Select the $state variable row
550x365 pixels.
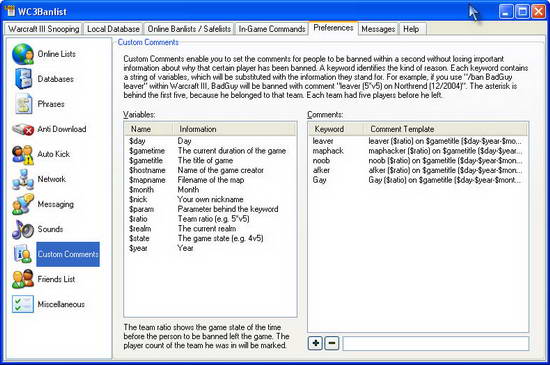[210, 238]
